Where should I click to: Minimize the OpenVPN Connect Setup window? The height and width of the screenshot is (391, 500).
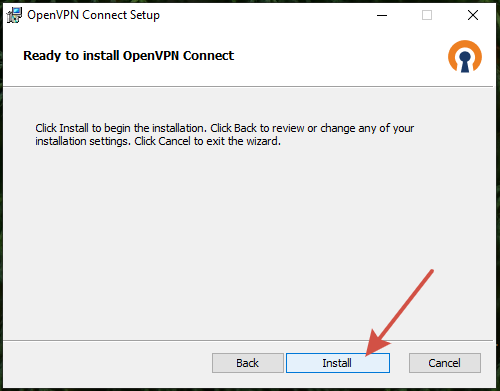click(x=382, y=15)
